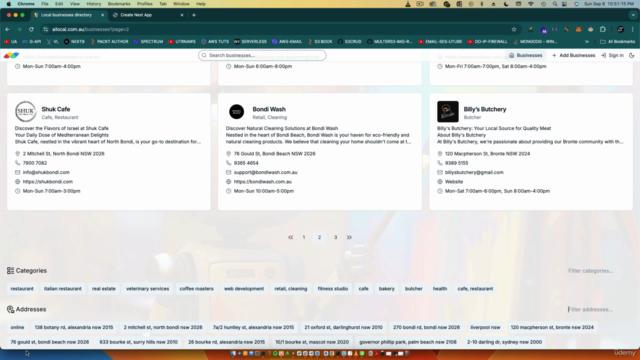Viewport: 640px width, 360px height.
Task: Open the History menu
Action: pyautogui.click(x=93, y=4)
